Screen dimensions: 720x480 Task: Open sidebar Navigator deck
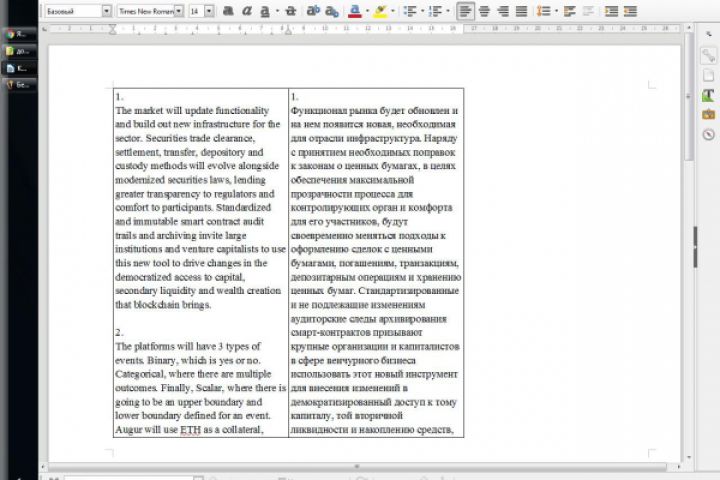pos(709,134)
